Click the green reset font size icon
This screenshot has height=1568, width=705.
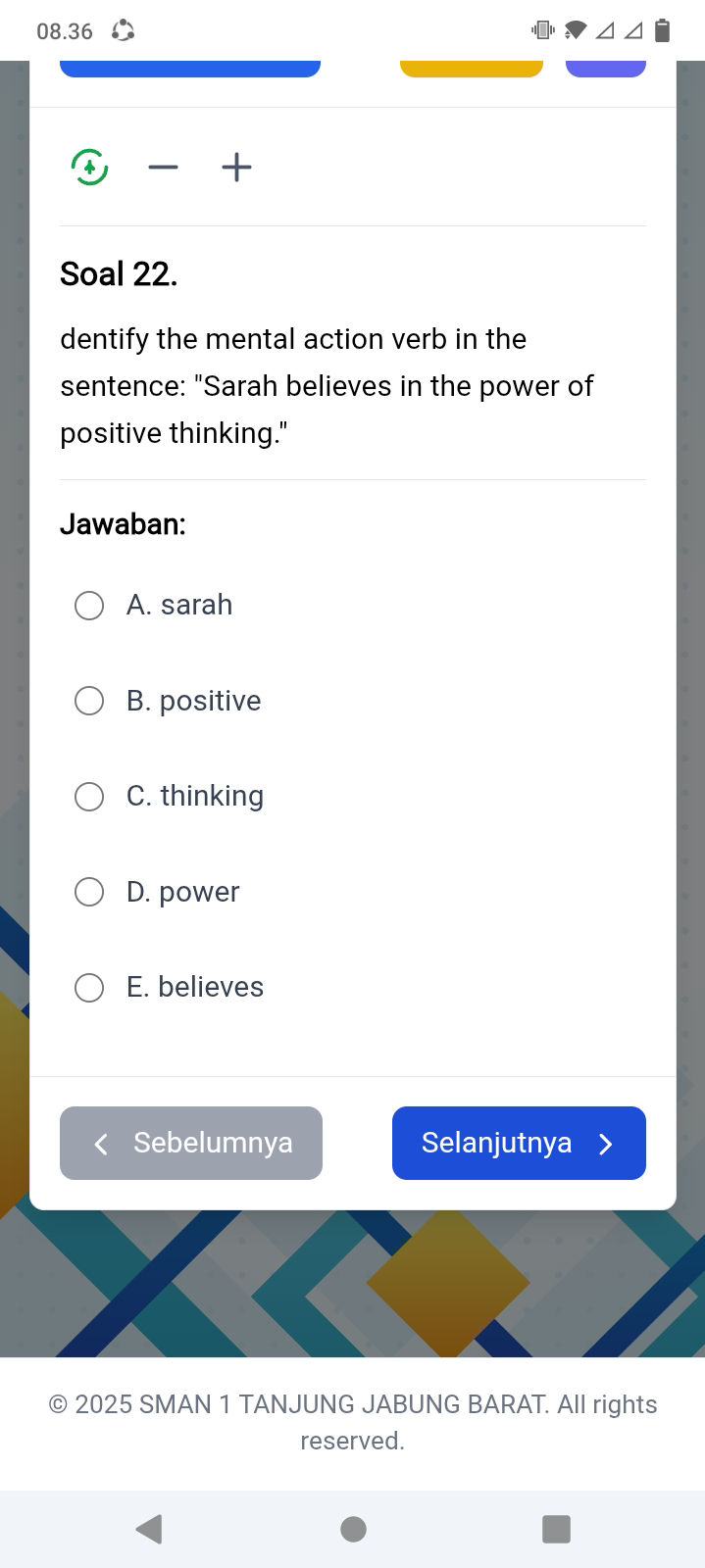pos(89,168)
